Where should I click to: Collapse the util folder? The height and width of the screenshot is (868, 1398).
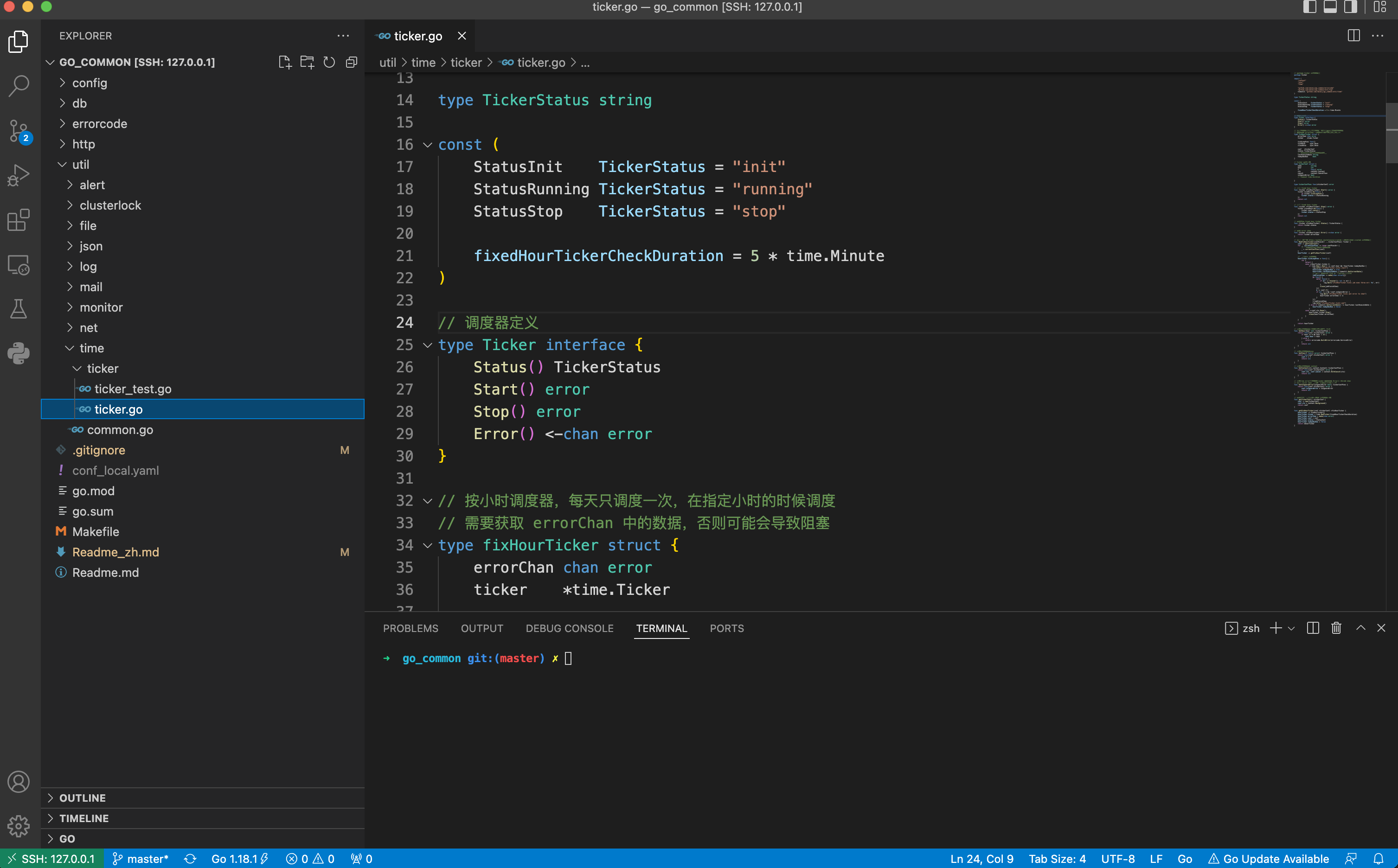coord(203,164)
